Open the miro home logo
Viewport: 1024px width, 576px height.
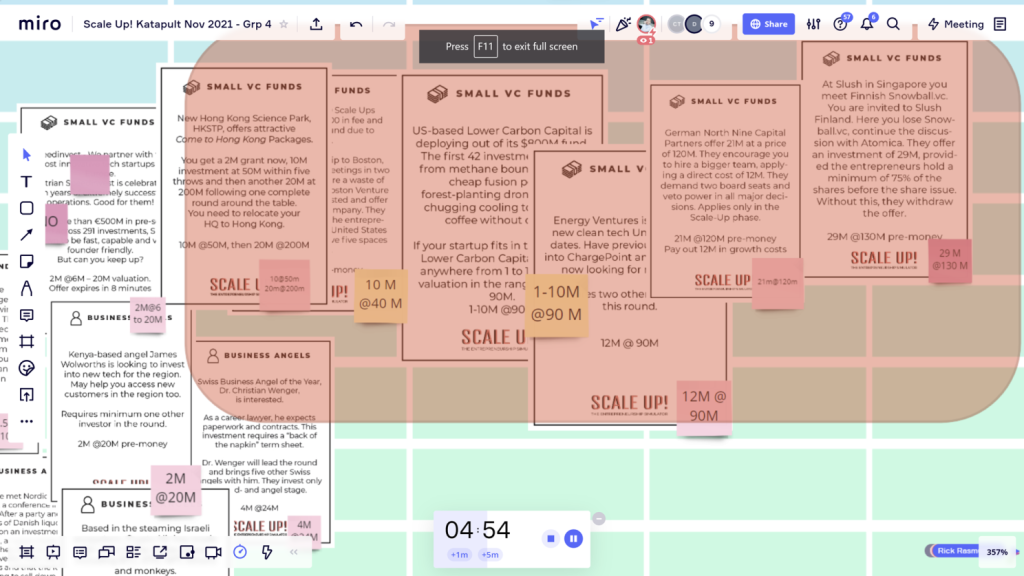coord(40,24)
